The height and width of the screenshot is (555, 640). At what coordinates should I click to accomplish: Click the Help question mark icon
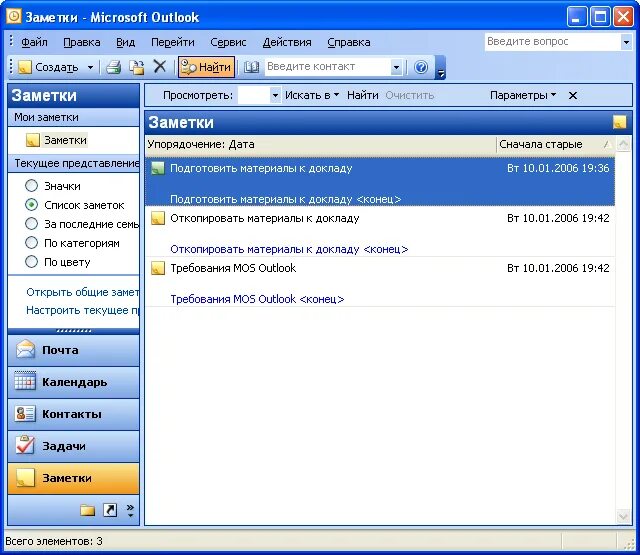[x=421, y=67]
